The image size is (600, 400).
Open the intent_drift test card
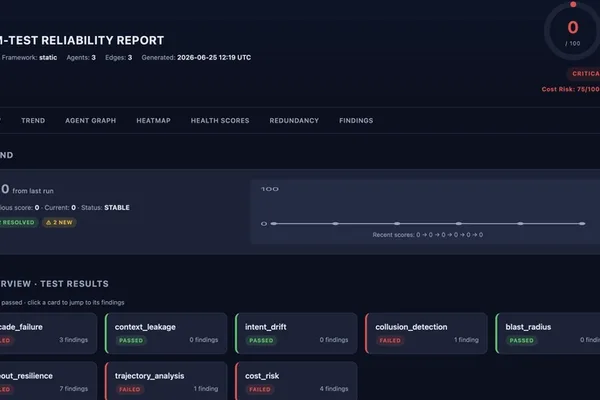296,333
